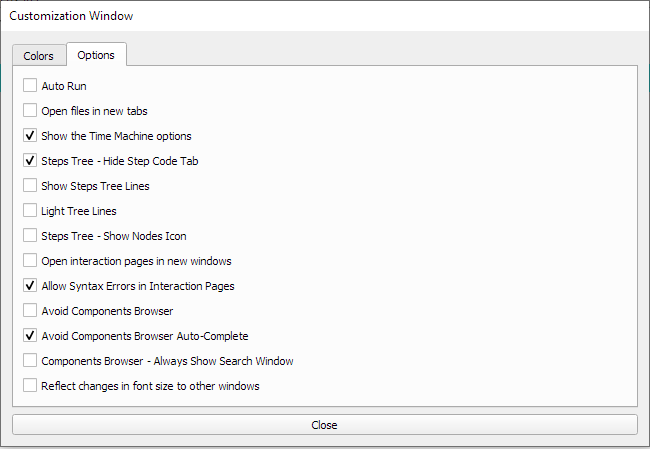The image size is (650, 449).
Task: Check Open interaction pages in new windows
Action: pos(30,261)
